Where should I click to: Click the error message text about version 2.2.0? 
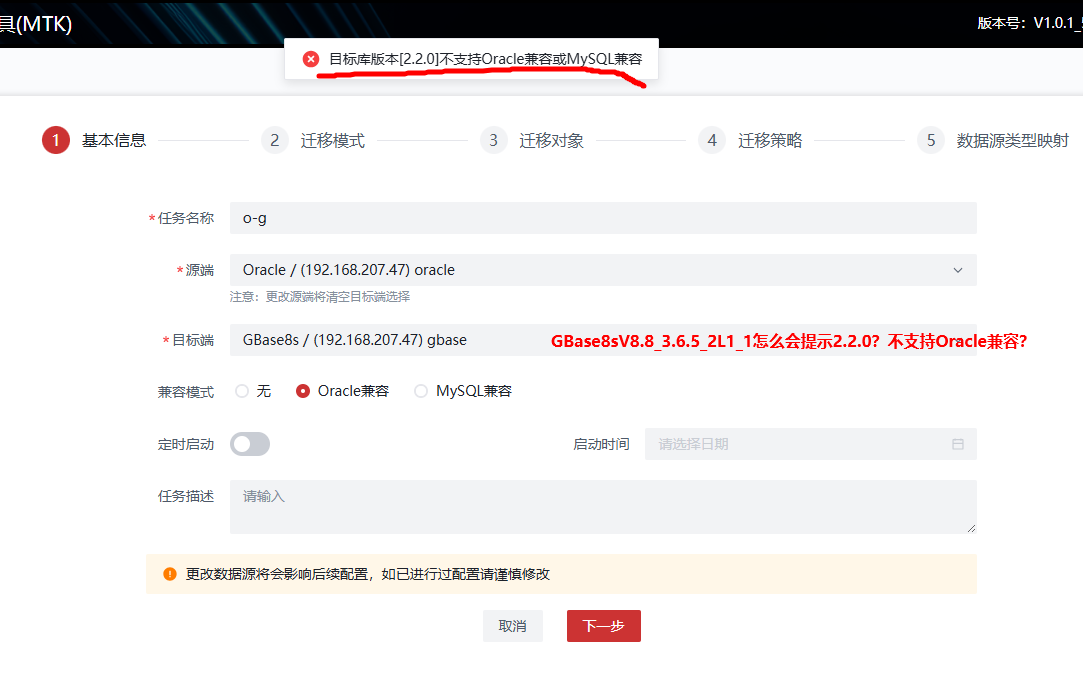pos(486,59)
